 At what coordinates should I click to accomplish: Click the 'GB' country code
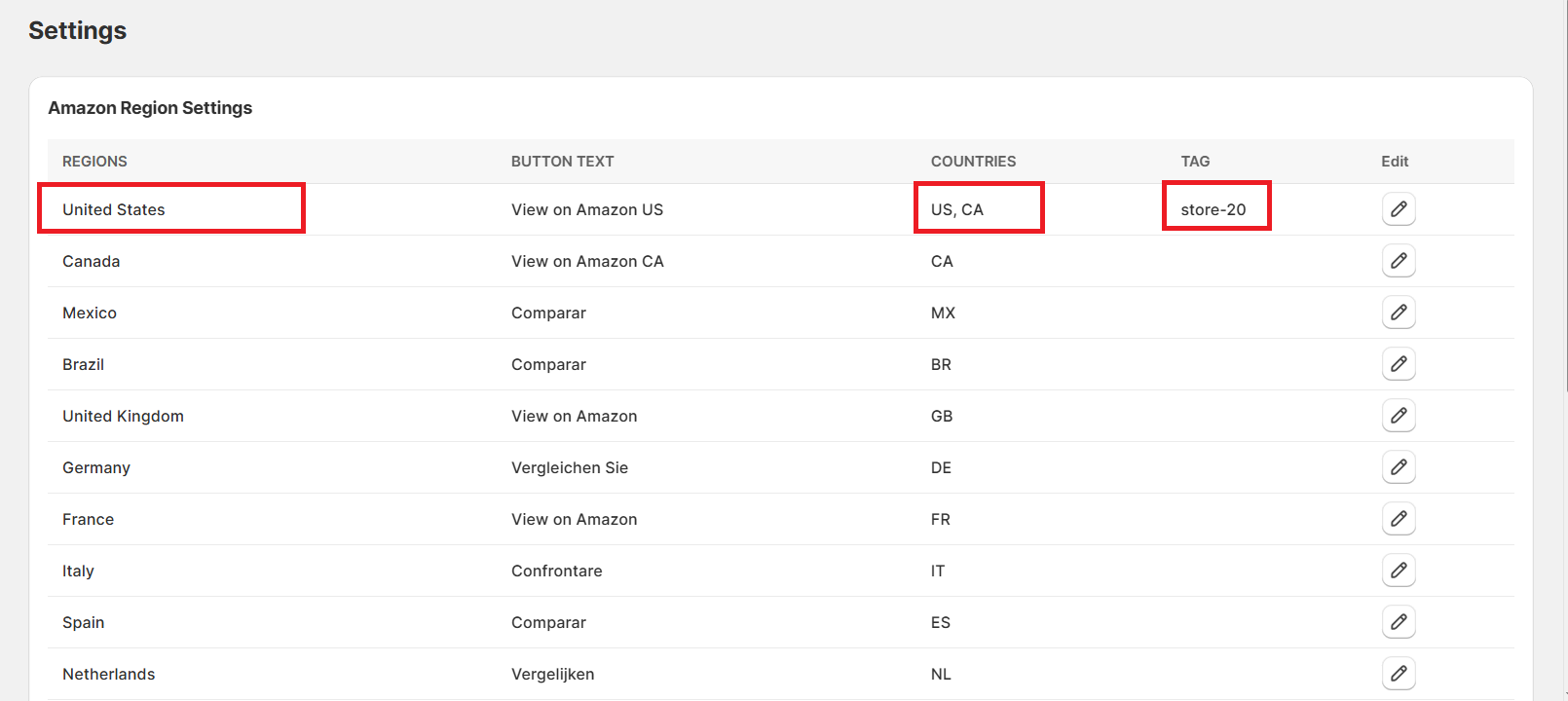coord(942,416)
